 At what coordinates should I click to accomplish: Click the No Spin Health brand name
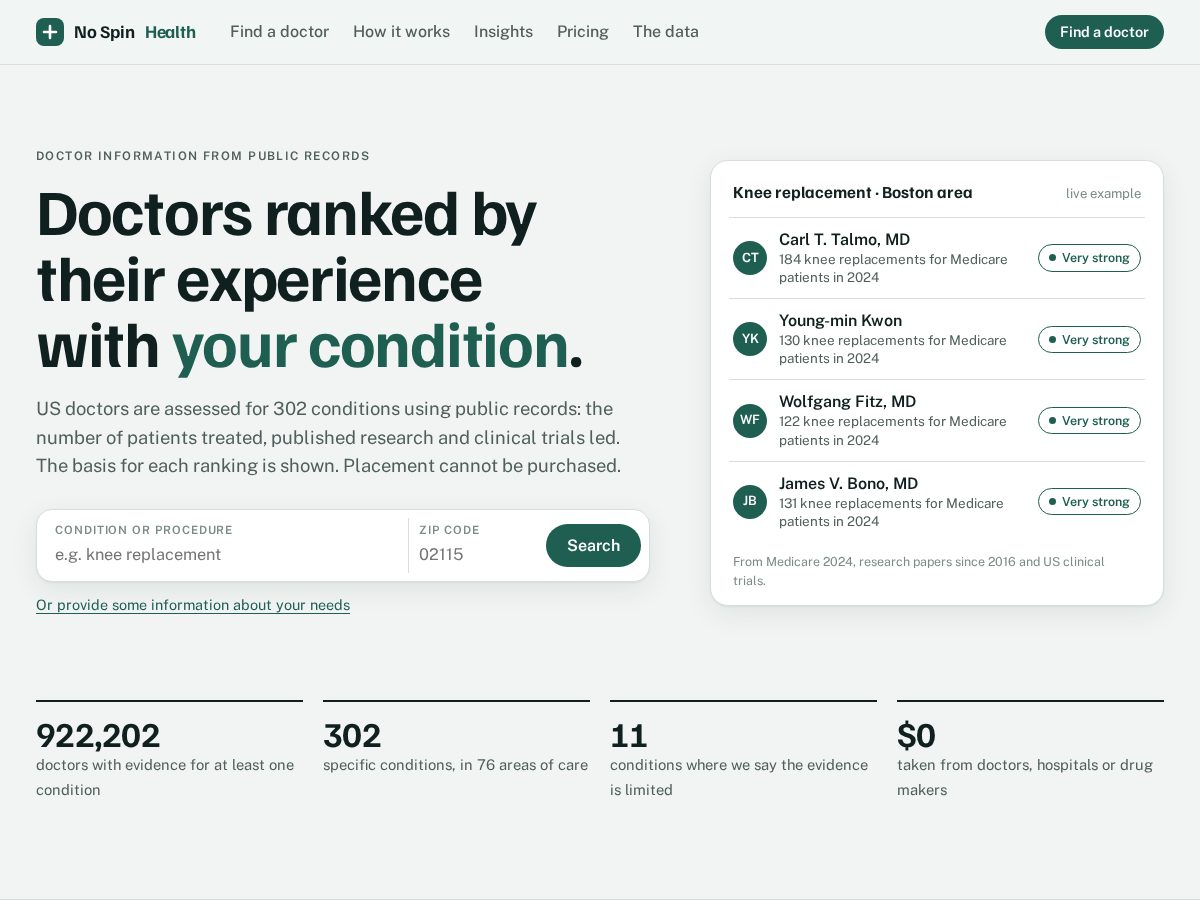click(135, 32)
